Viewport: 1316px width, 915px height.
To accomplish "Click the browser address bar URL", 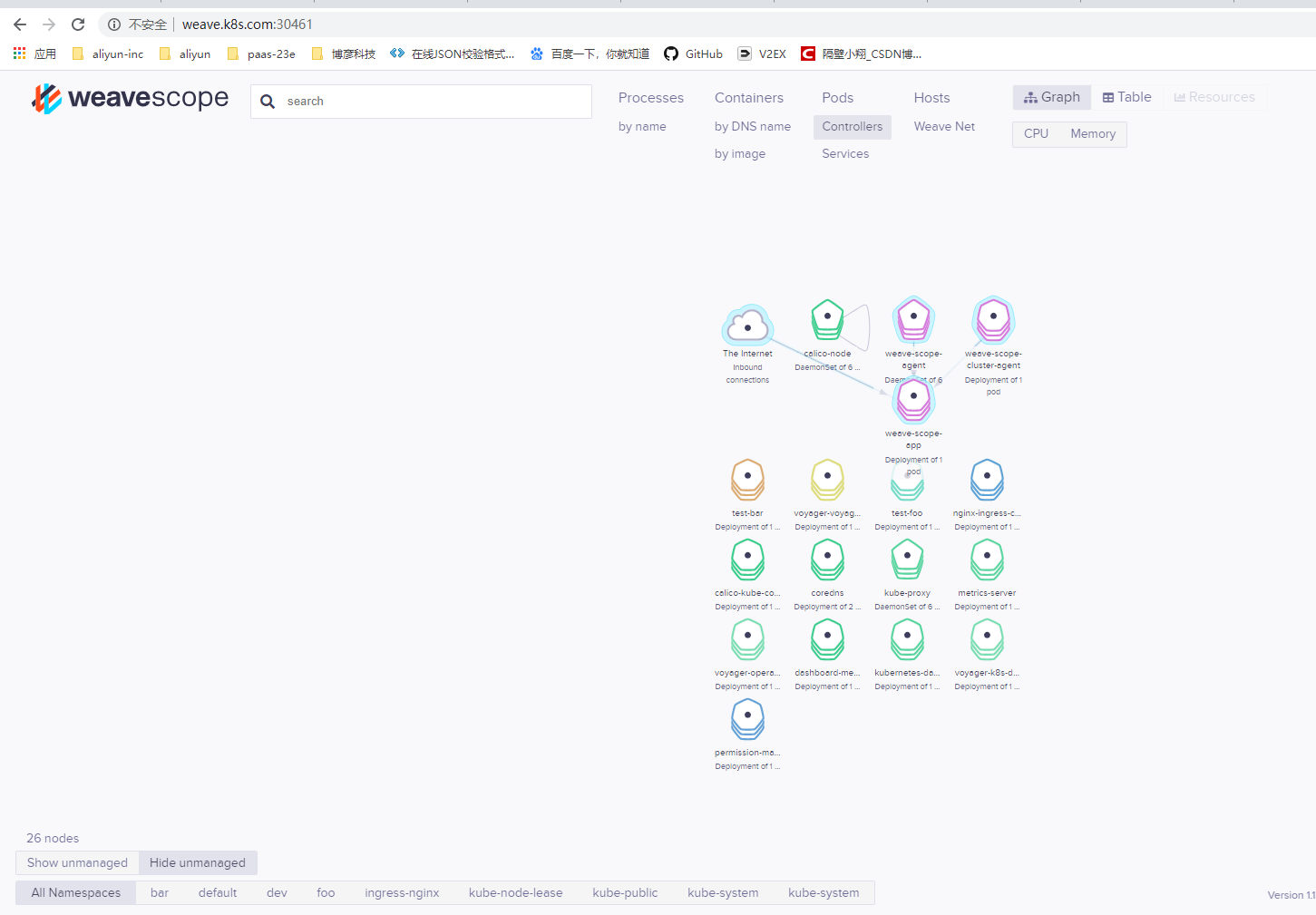I will tap(248, 24).
